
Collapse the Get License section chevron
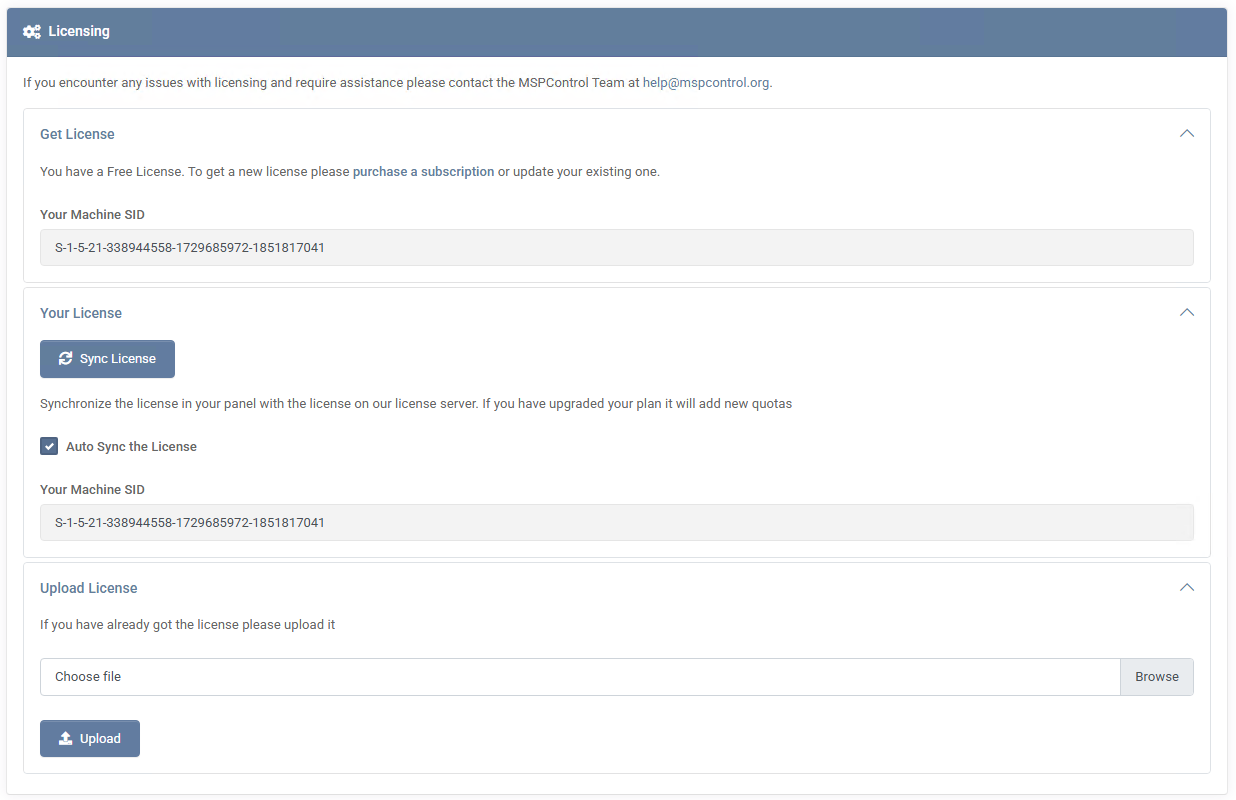click(1186, 134)
